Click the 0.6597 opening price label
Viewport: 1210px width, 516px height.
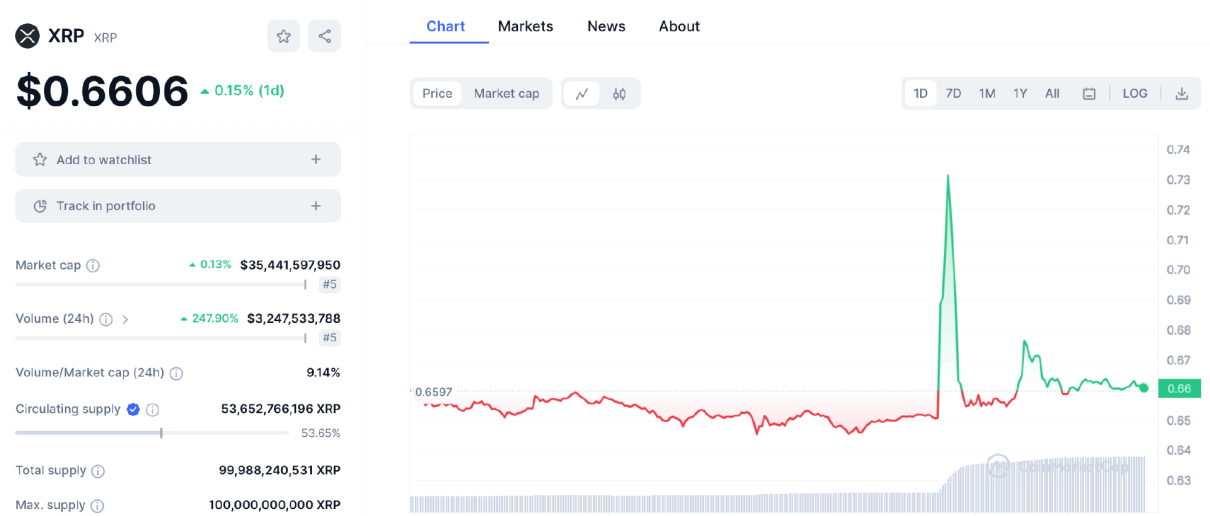tap(433, 392)
